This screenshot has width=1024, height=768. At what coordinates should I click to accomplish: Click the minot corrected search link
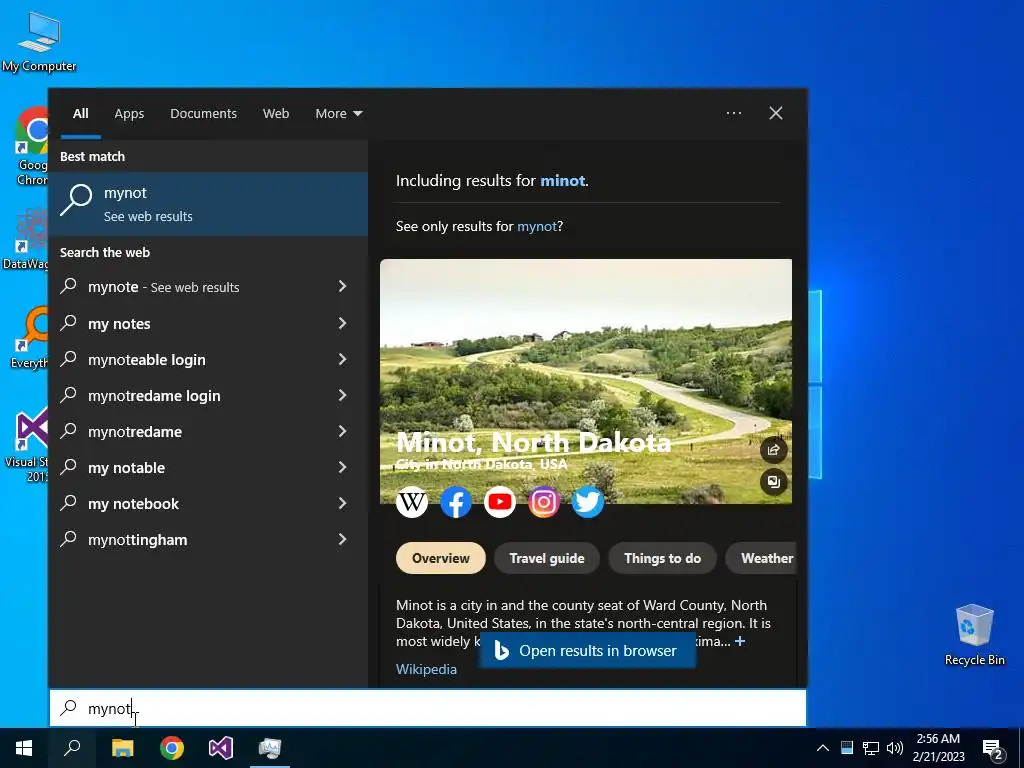pos(562,181)
